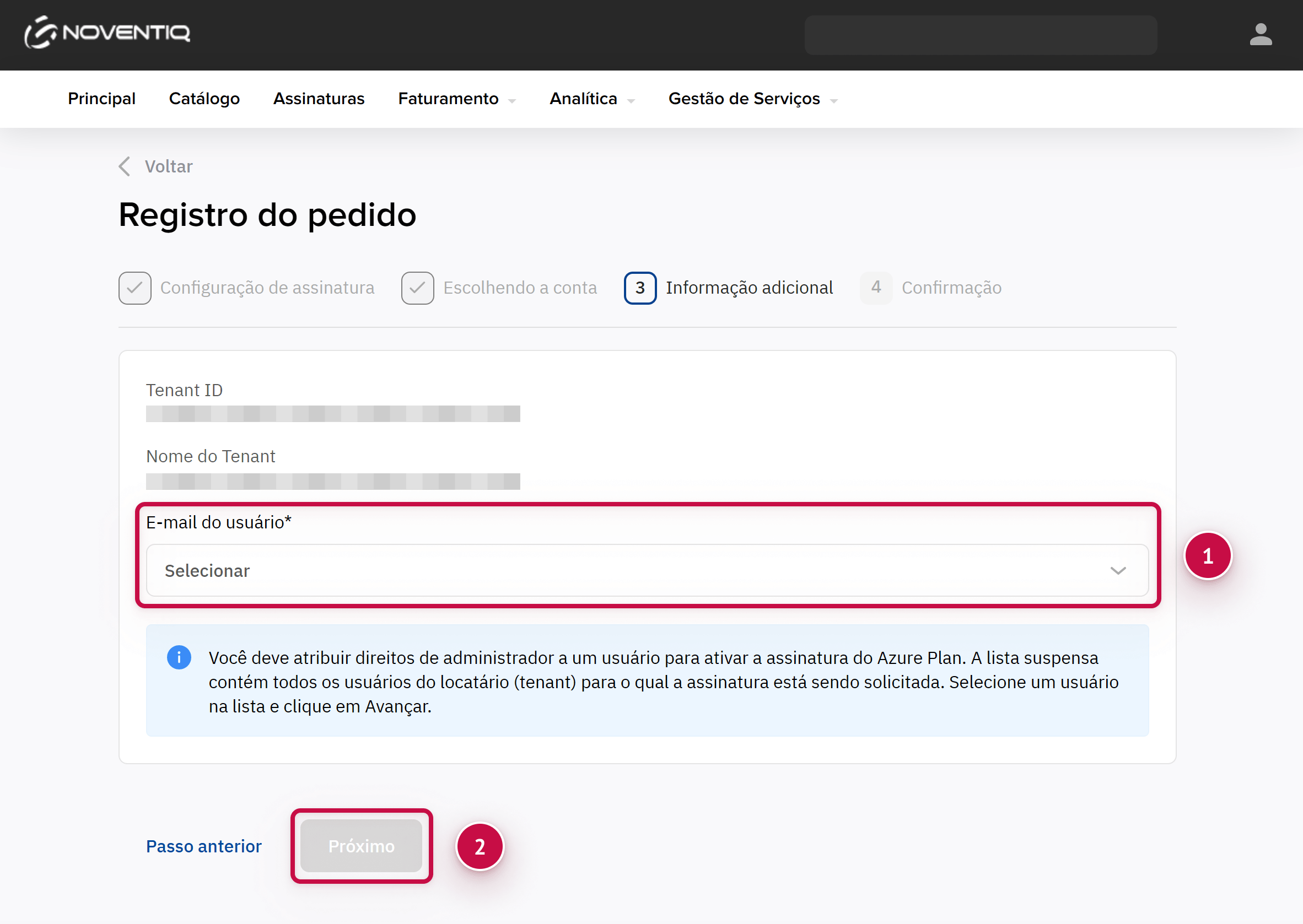Go to the Catálogo menu item
The height and width of the screenshot is (924, 1303).
204,99
